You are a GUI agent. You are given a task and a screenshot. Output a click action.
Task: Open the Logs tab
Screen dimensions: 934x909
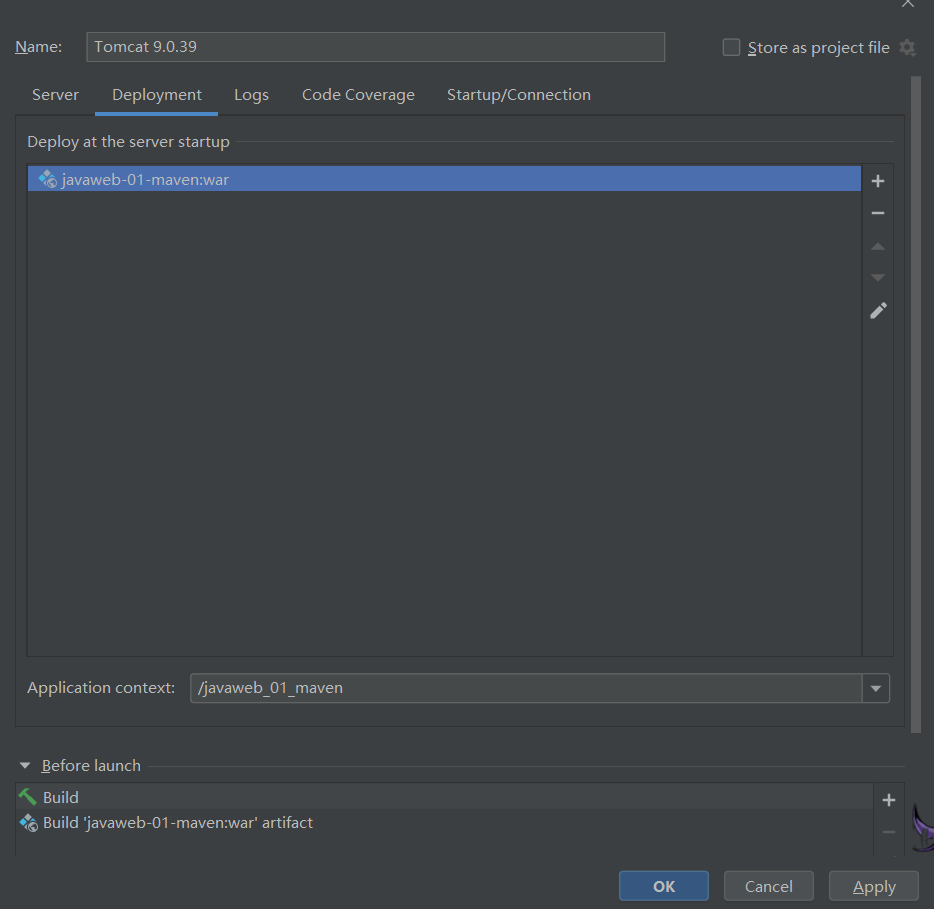point(251,95)
